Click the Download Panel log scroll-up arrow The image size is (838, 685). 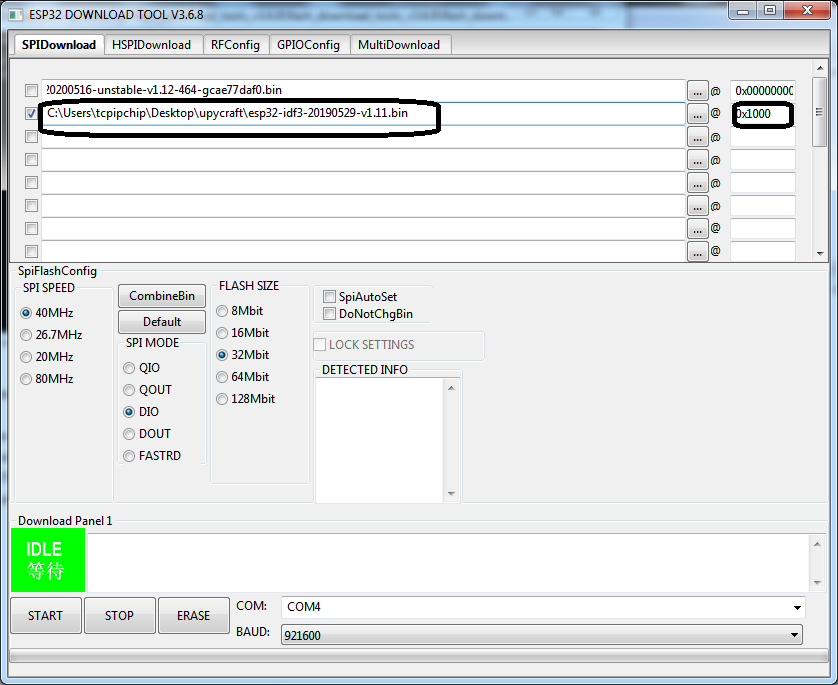817,544
